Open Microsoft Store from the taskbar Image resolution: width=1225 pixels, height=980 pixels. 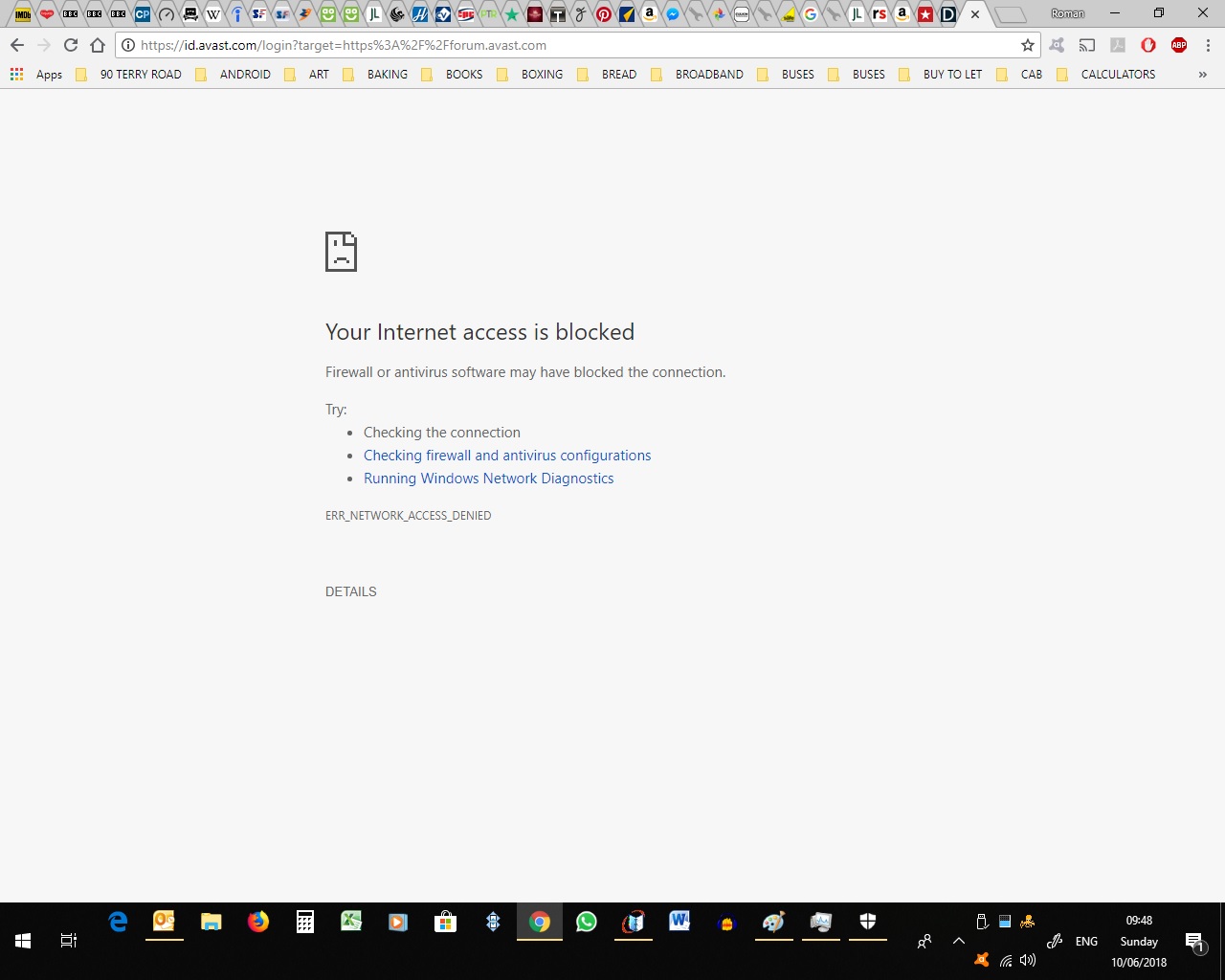tap(445, 922)
